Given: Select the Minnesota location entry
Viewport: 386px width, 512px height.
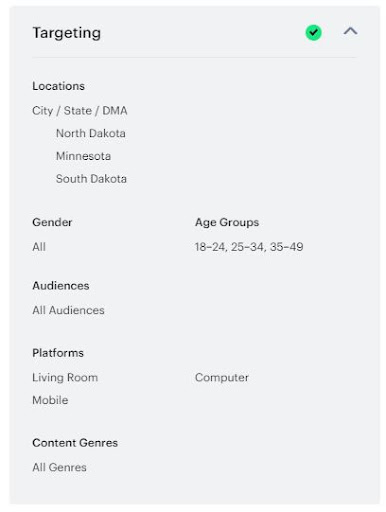Looking at the screenshot, I should click(x=83, y=156).
